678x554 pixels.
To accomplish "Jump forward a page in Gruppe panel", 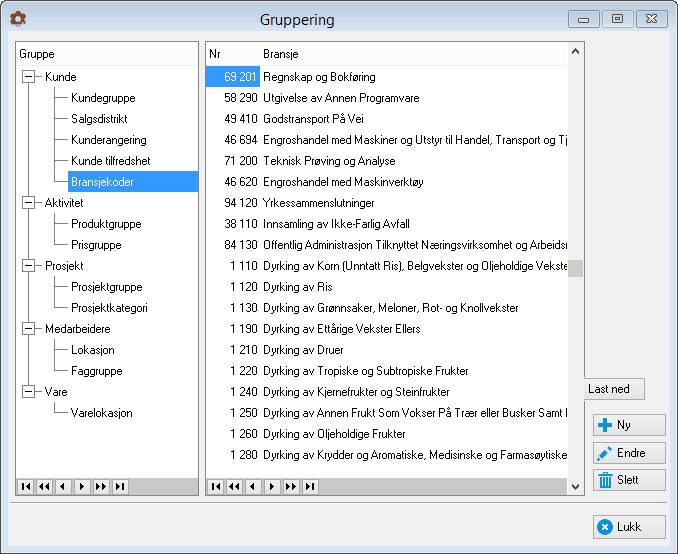I will (x=101, y=487).
